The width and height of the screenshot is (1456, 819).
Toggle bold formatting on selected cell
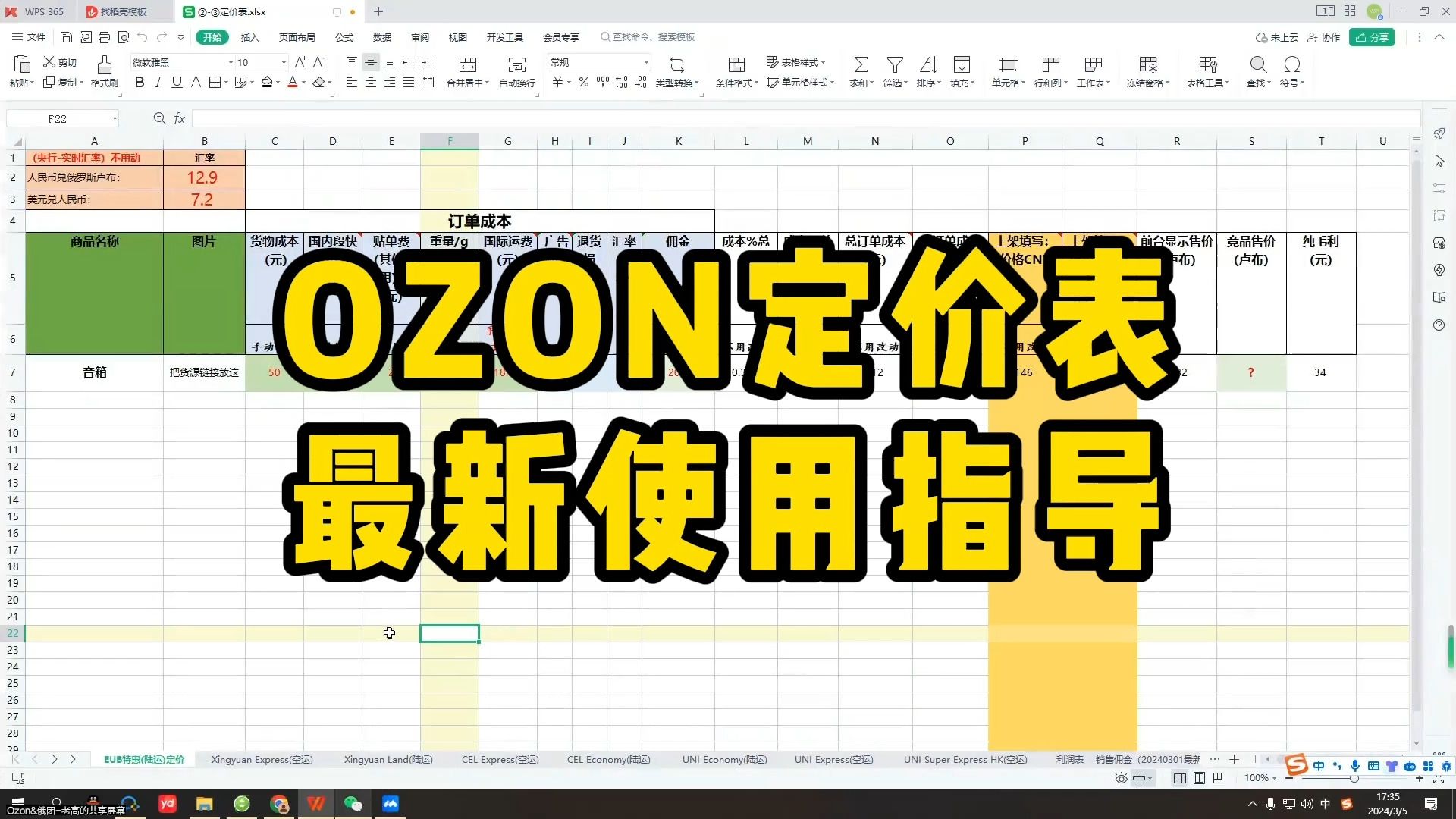pos(139,83)
